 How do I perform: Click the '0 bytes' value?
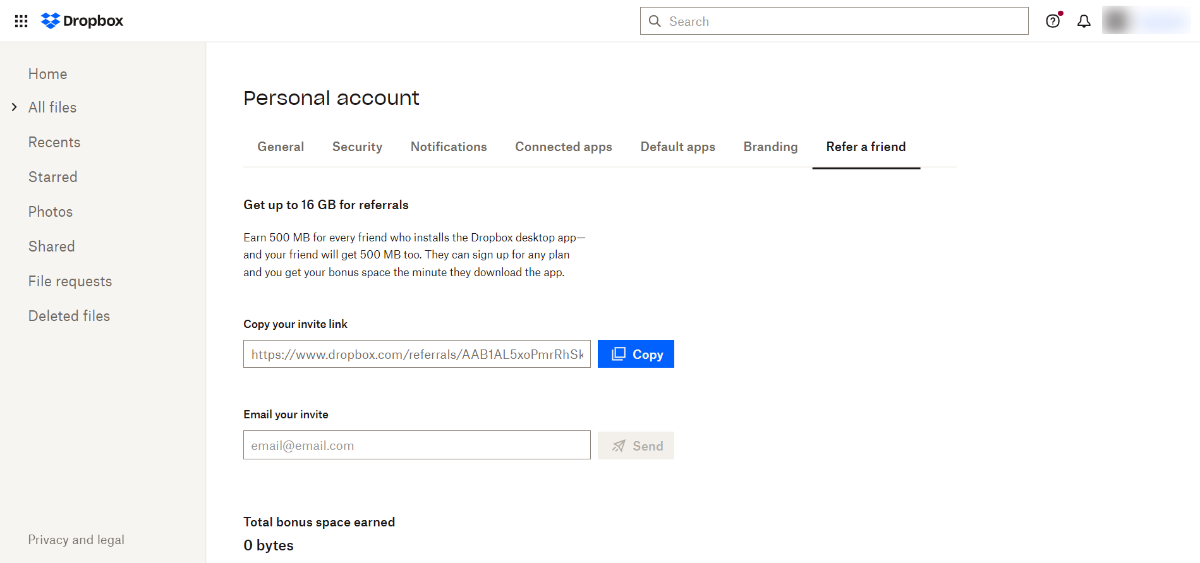coord(269,545)
